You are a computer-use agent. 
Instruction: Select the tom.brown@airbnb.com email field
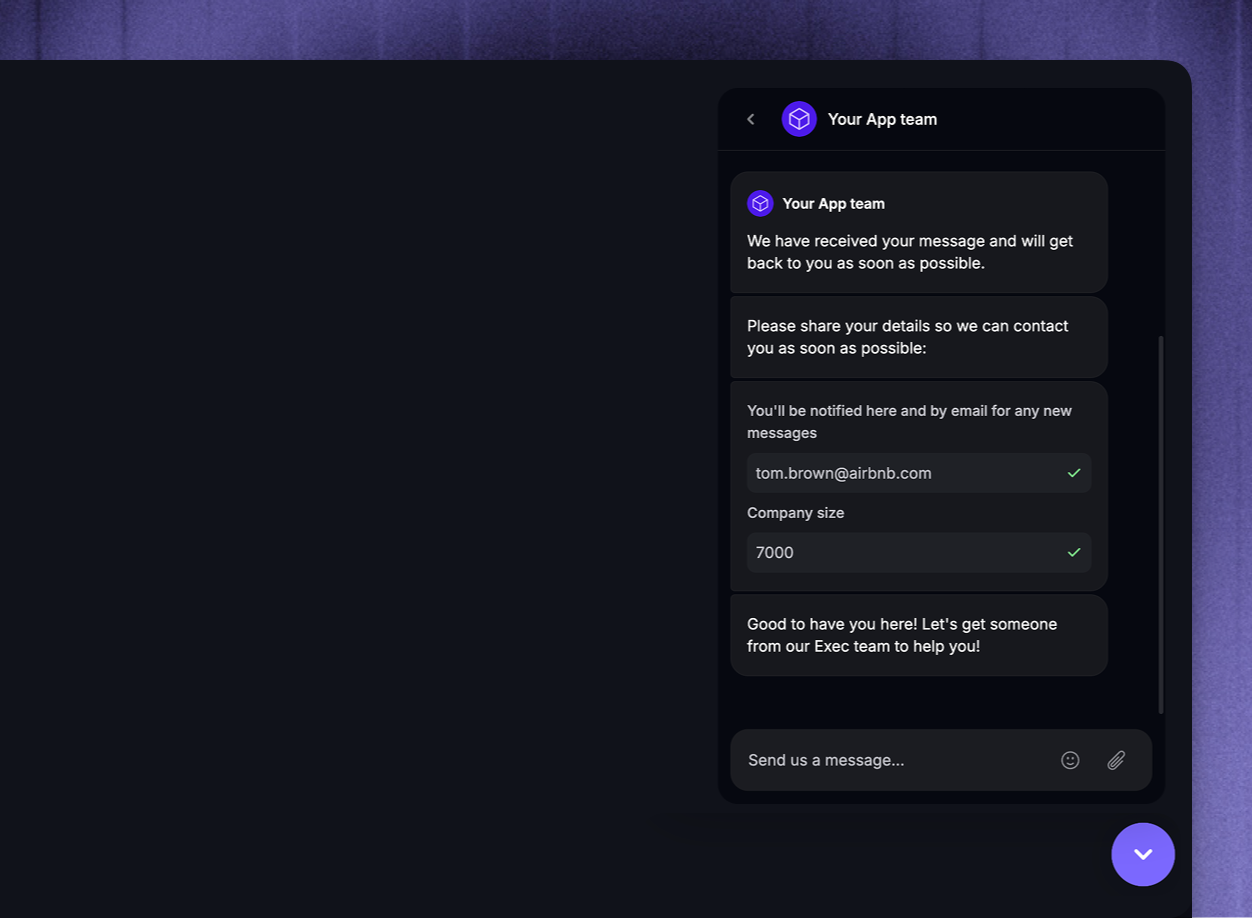(919, 473)
